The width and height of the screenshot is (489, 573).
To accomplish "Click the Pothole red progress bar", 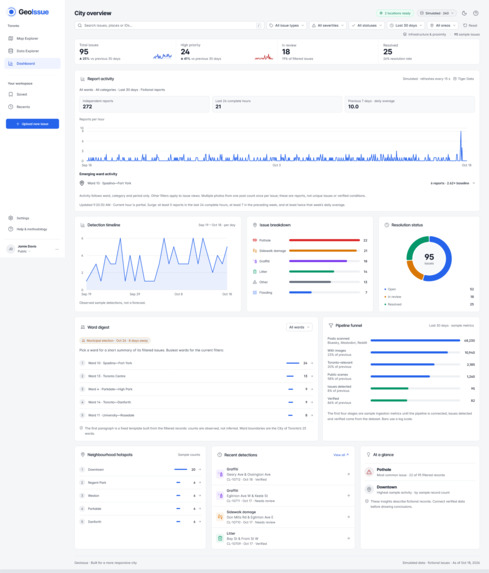I will click(x=324, y=240).
